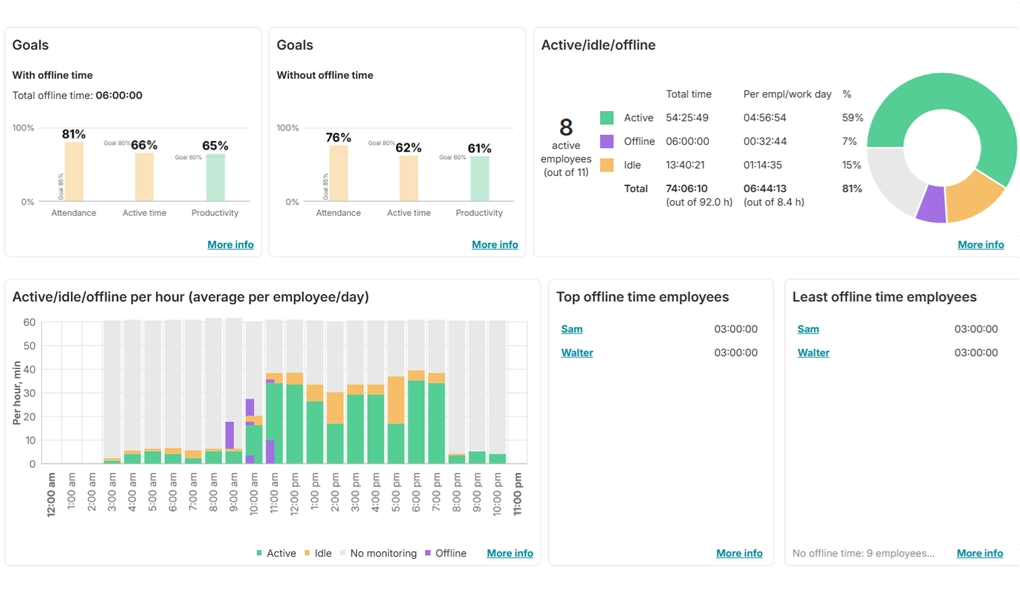The height and width of the screenshot is (600, 1020).
Task: Open Walter in Top offline time employees
Action: (x=577, y=353)
